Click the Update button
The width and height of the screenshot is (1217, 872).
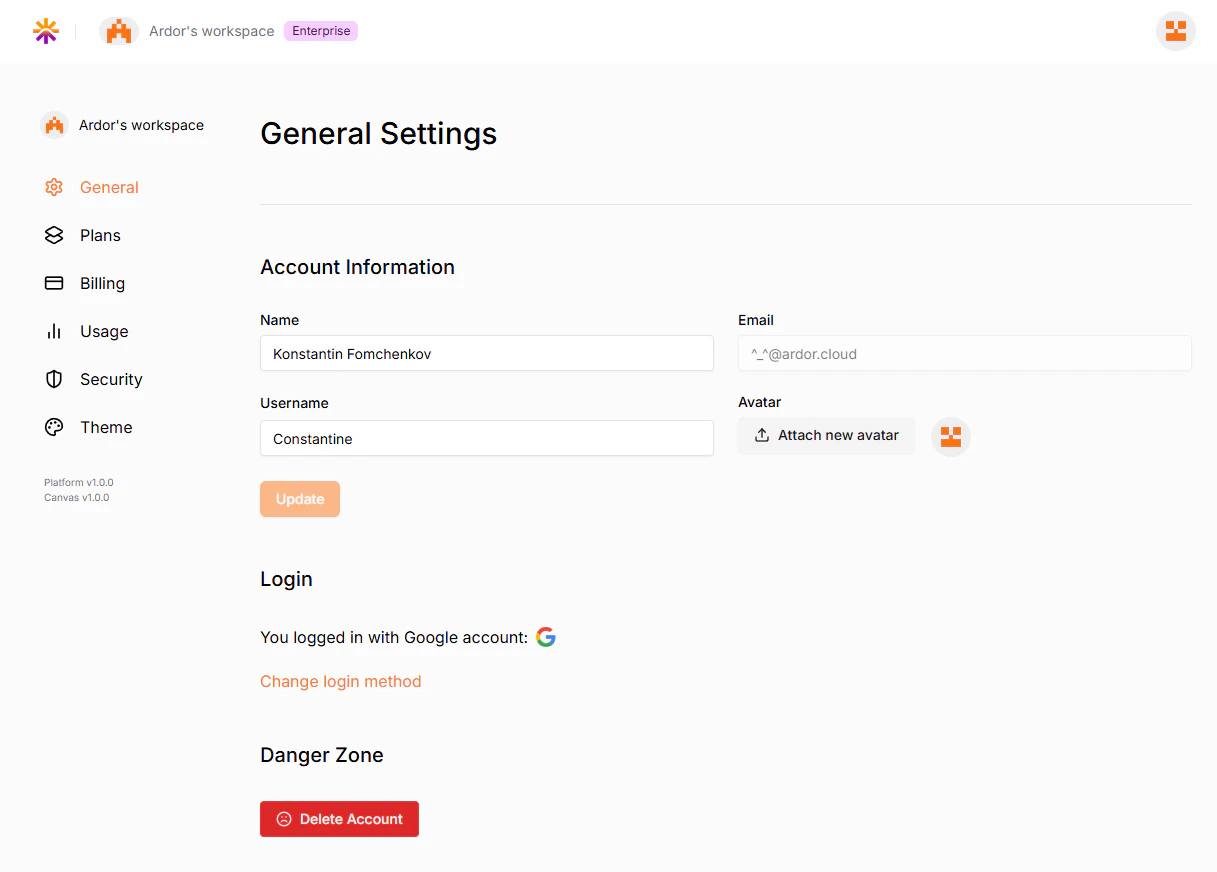[300, 499]
